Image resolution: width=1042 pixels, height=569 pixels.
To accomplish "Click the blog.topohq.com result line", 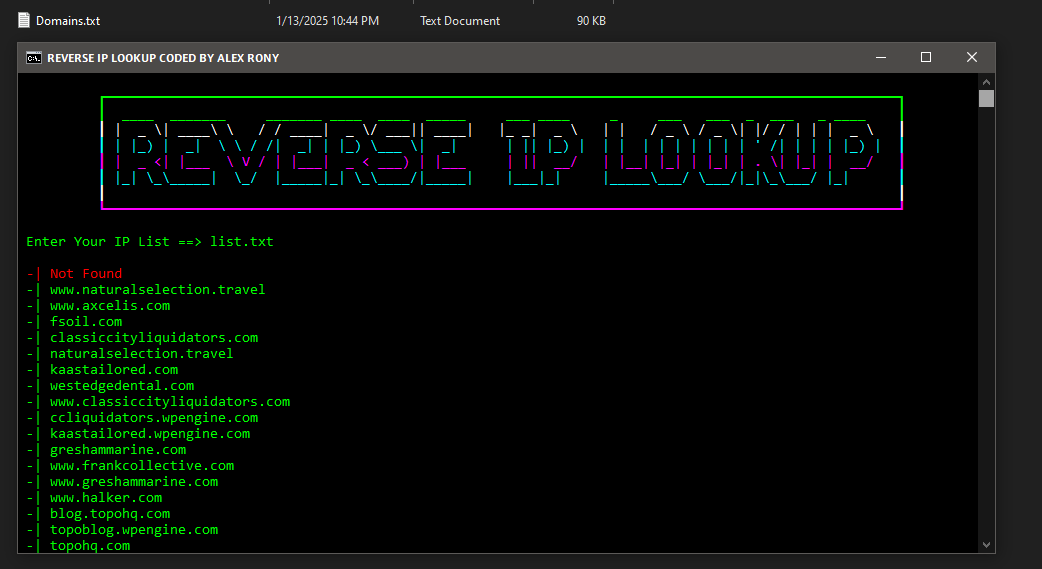I will 110,514.
